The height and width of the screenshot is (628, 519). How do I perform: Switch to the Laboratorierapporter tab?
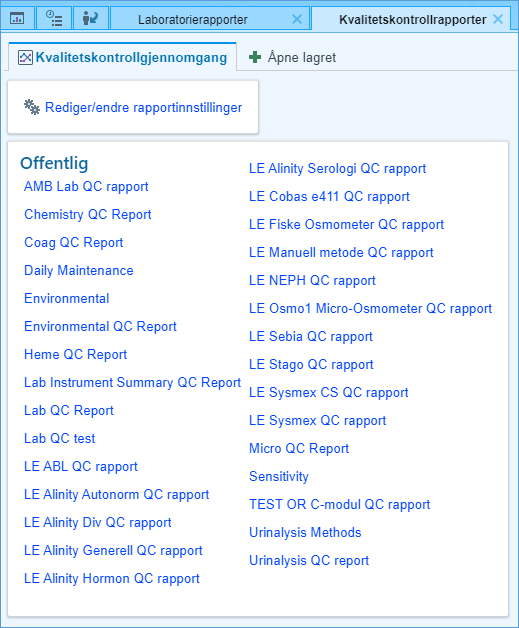[x=193, y=19]
